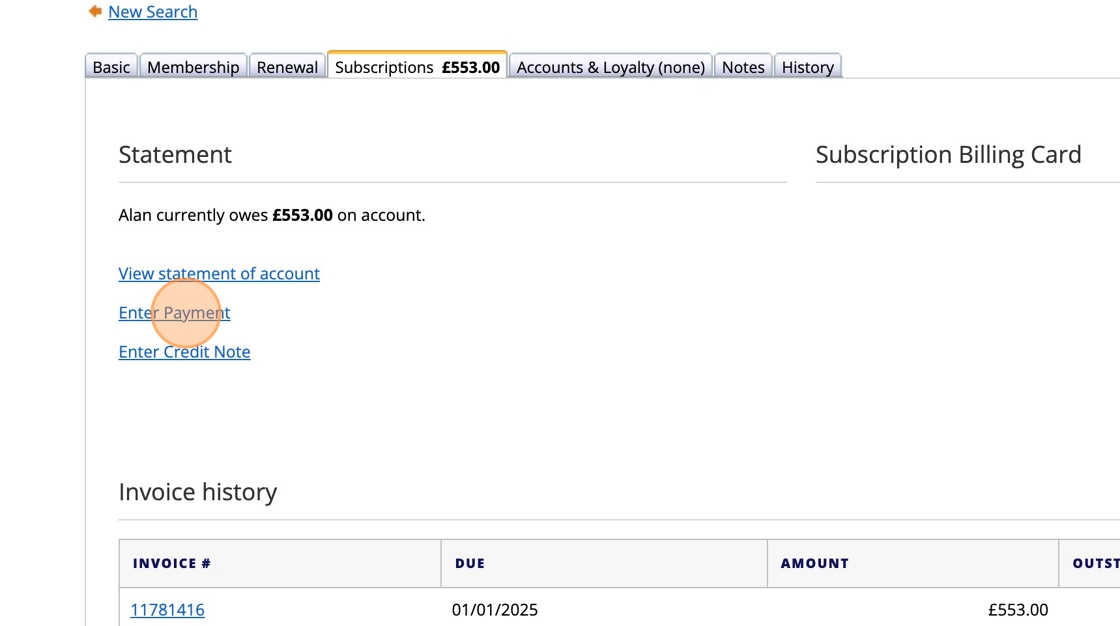Go to Accounts & Loyalty tab
This screenshot has height=626, width=1120.
pos(610,67)
